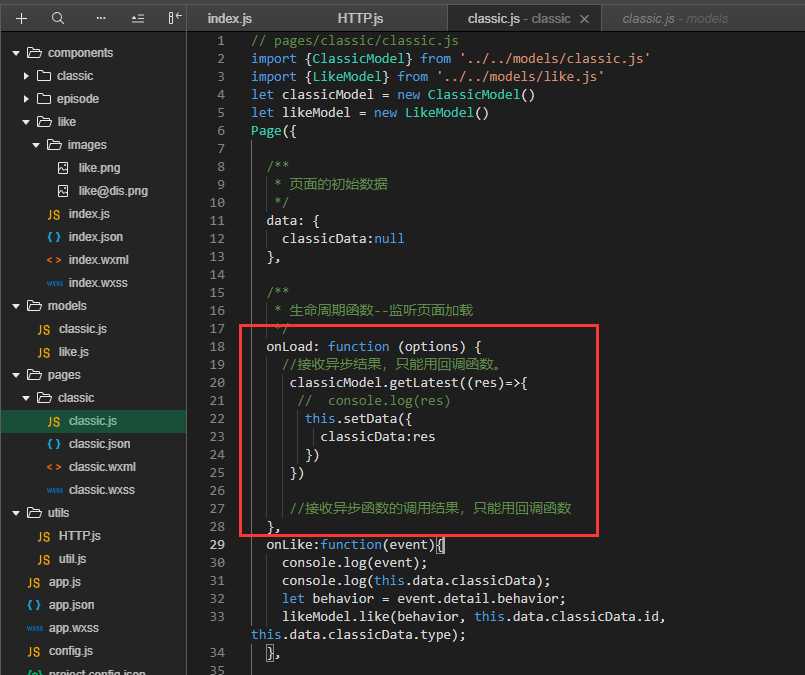
Task: Close the classic.js - classic tab
Action: click(584, 19)
